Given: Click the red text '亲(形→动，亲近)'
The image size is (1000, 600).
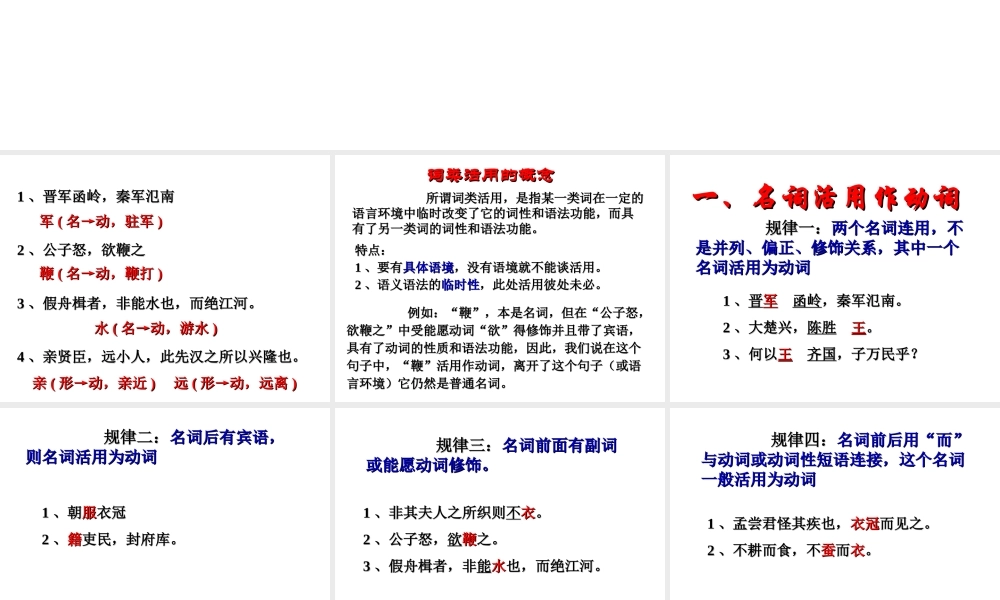Looking at the screenshot, I should [x=94, y=383].
